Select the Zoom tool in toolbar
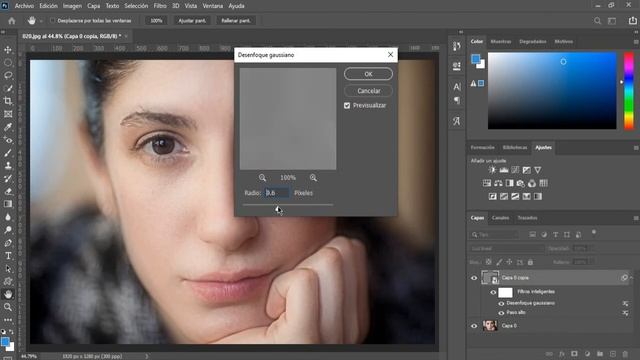 8,307
